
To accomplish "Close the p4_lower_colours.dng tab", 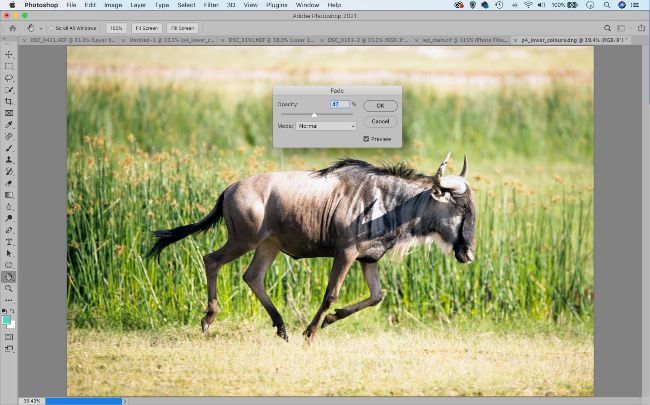I will (x=516, y=40).
